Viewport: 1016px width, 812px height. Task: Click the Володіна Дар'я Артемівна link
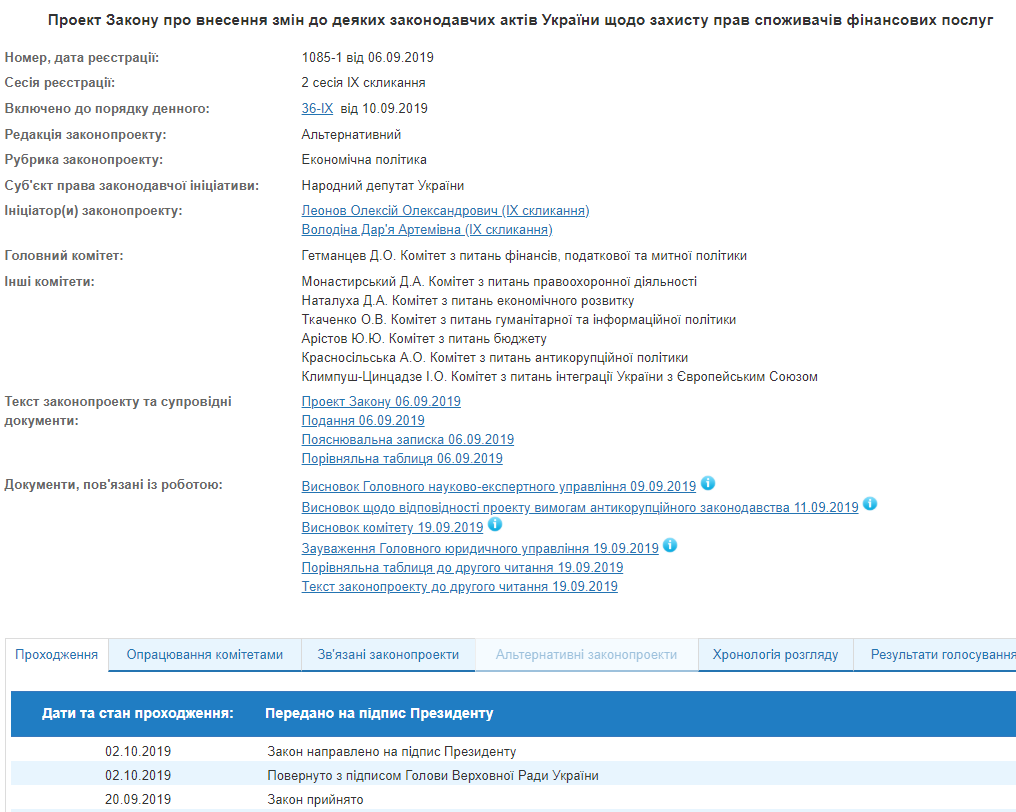427,230
